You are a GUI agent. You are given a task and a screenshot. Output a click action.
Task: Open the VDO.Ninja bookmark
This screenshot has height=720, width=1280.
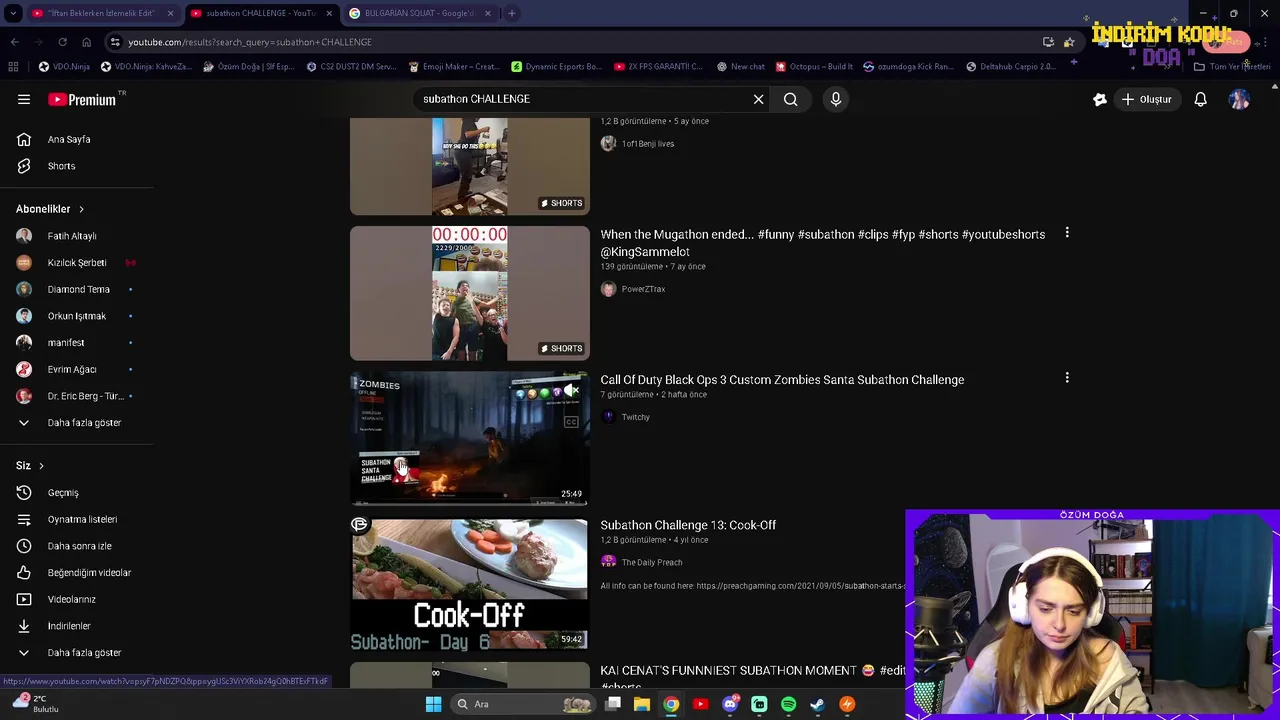coord(64,67)
